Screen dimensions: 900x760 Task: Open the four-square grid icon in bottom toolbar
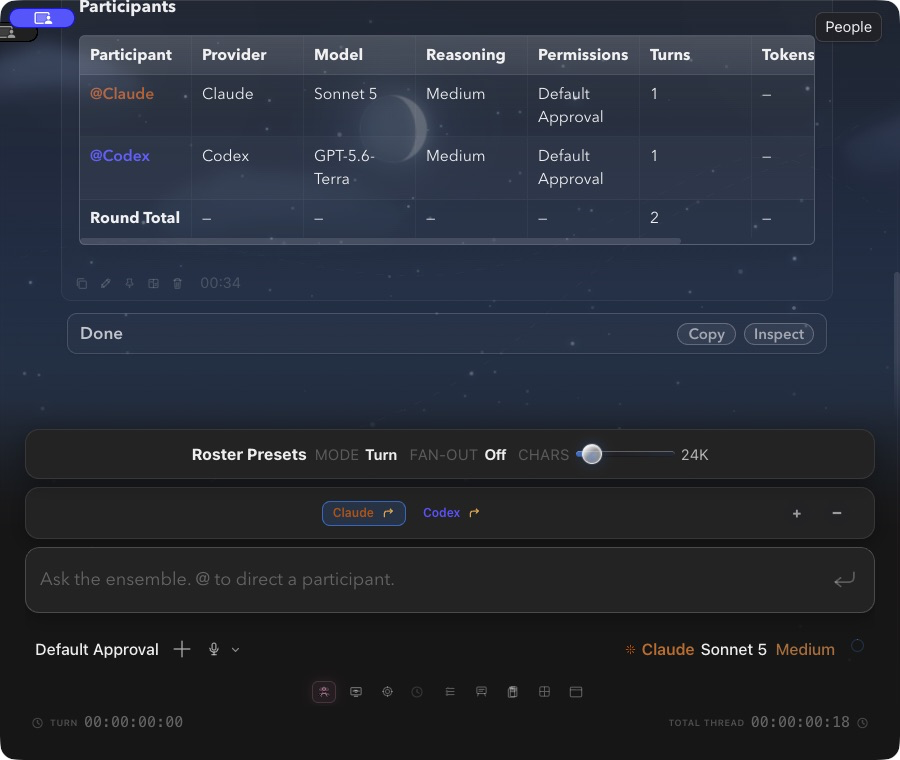pyautogui.click(x=544, y=692)
